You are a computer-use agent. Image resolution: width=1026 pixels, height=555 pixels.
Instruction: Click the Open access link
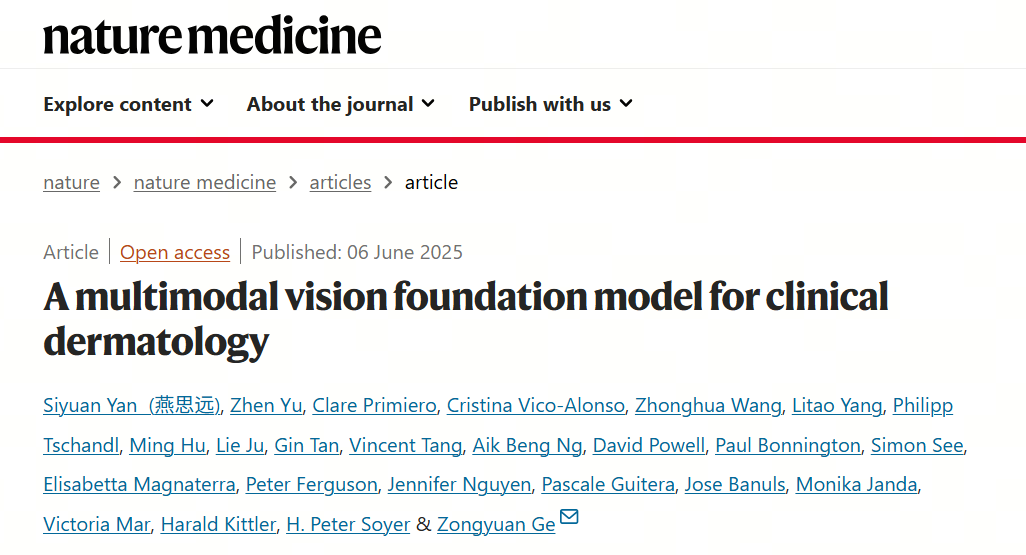(175, 252)
